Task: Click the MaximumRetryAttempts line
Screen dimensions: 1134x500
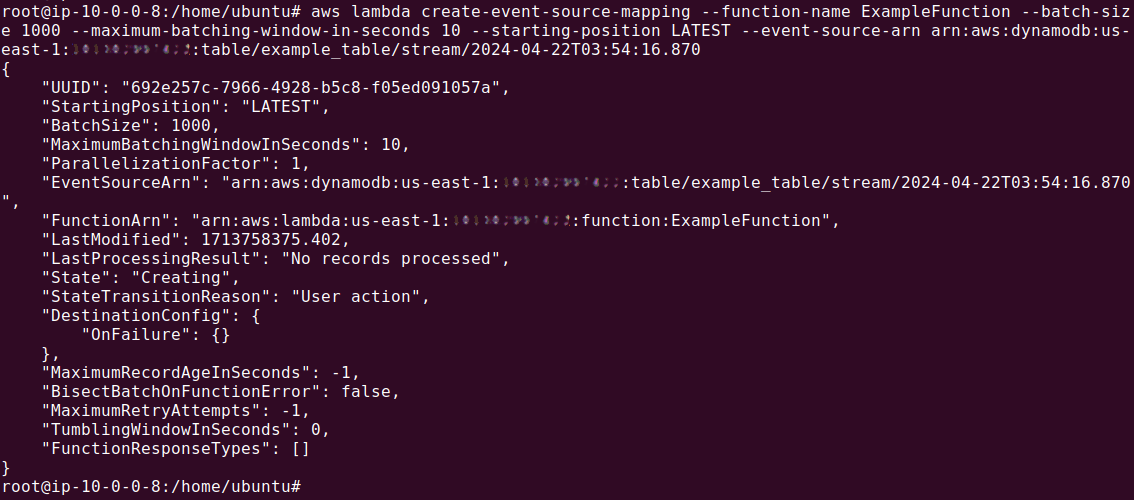Action: pos(176,410)
